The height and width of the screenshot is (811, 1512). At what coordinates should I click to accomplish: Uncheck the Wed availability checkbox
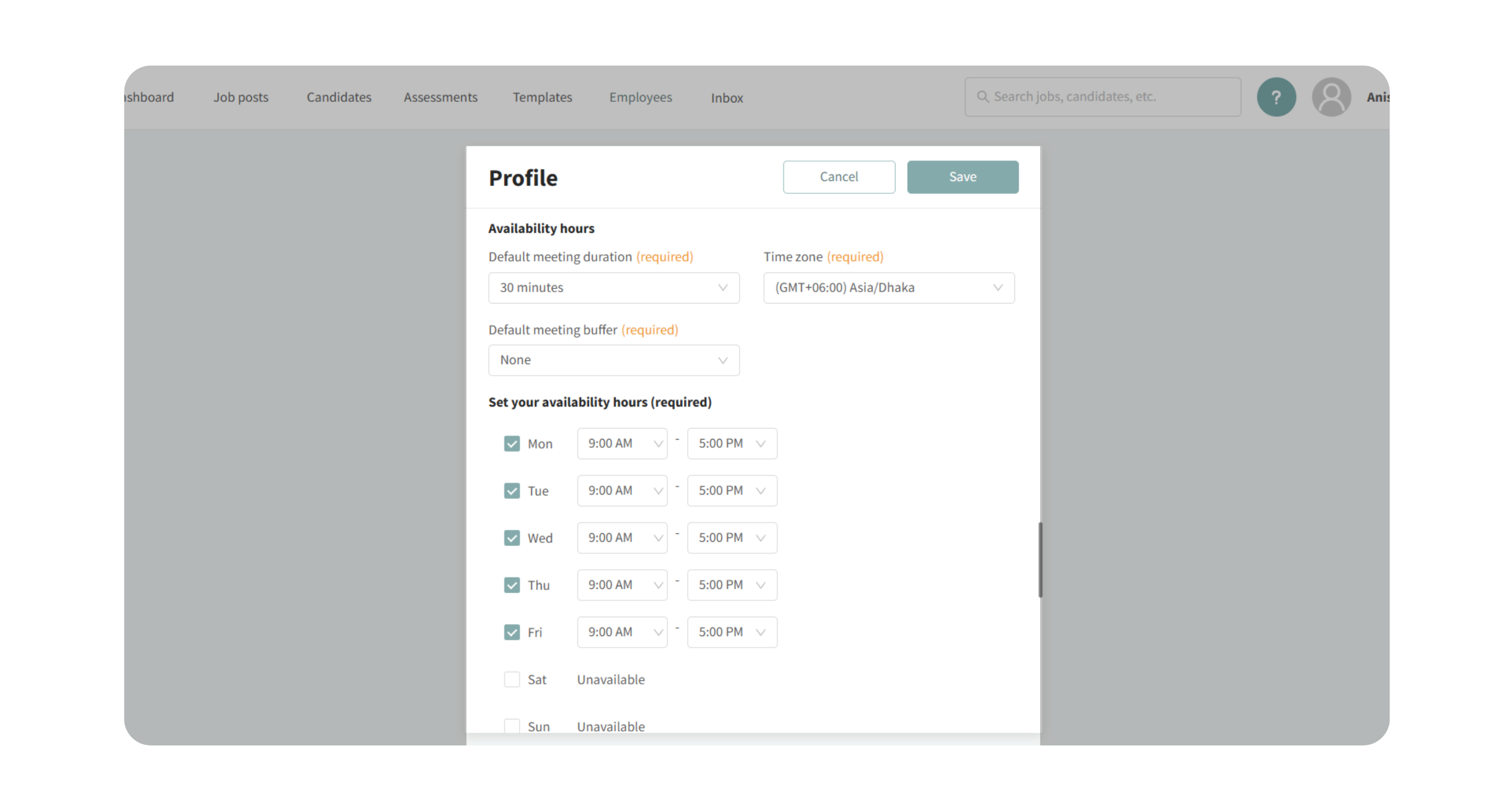[512, 538]
